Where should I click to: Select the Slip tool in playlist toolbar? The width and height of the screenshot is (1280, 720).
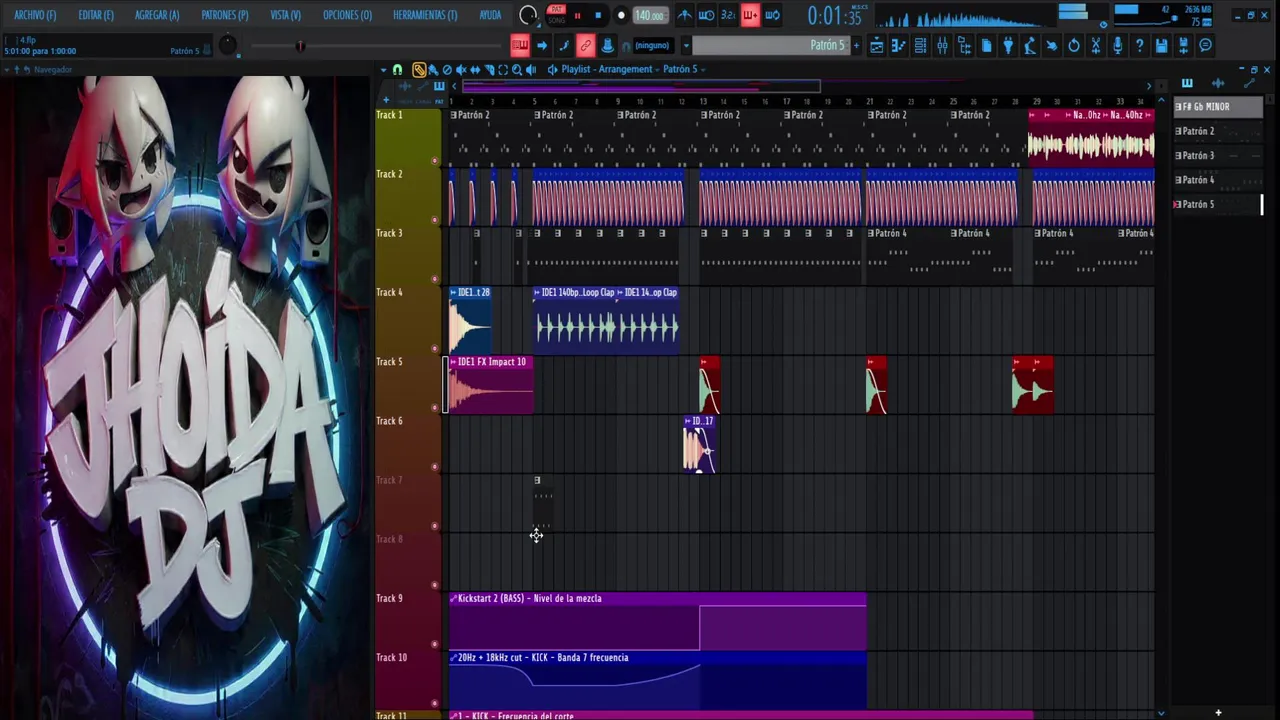click(x=475, y=70)
